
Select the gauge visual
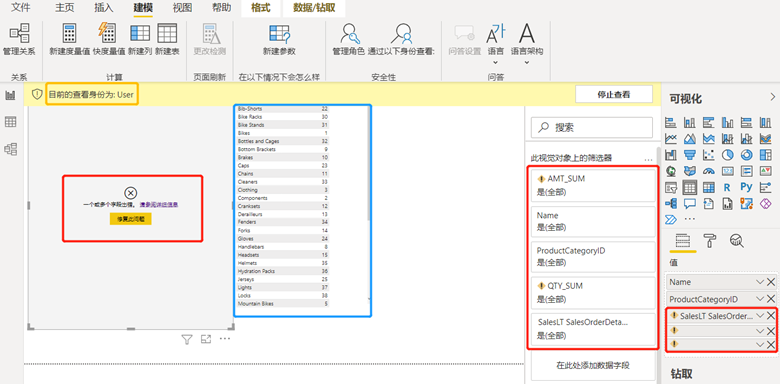click(708, 171)
